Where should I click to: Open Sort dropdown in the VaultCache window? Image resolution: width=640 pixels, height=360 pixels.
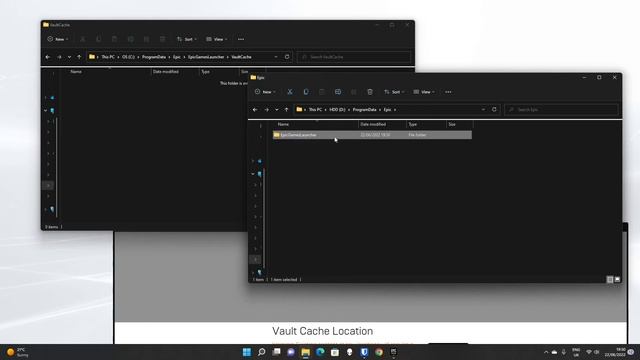click(x=187, y=39)
